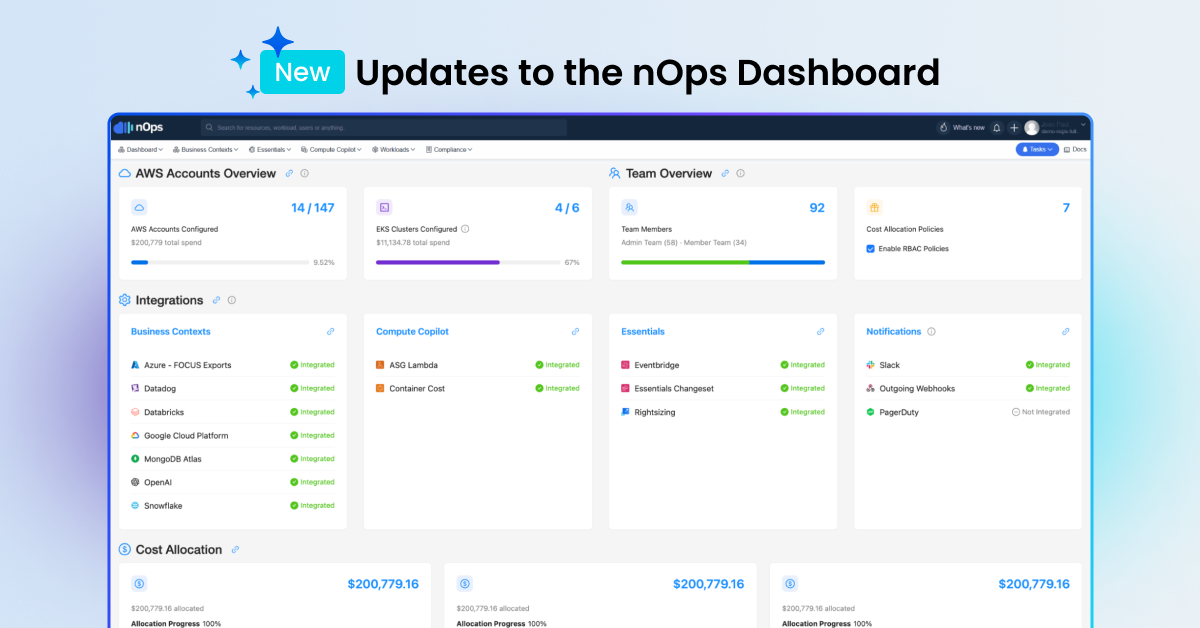Click info icon beside Integrations heading
Image resolution: width=1200 pixels, height=628 pixels.
232,300
